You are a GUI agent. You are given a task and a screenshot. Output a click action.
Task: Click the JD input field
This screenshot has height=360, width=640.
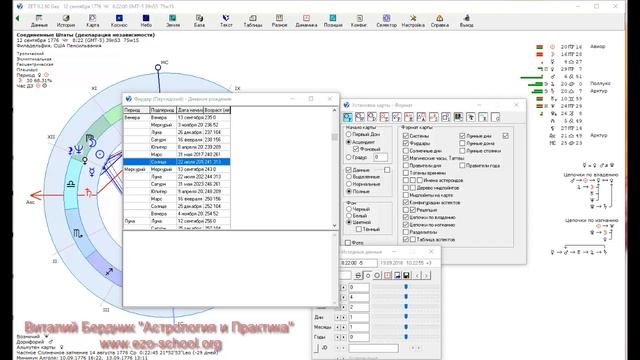pos(373,348)
